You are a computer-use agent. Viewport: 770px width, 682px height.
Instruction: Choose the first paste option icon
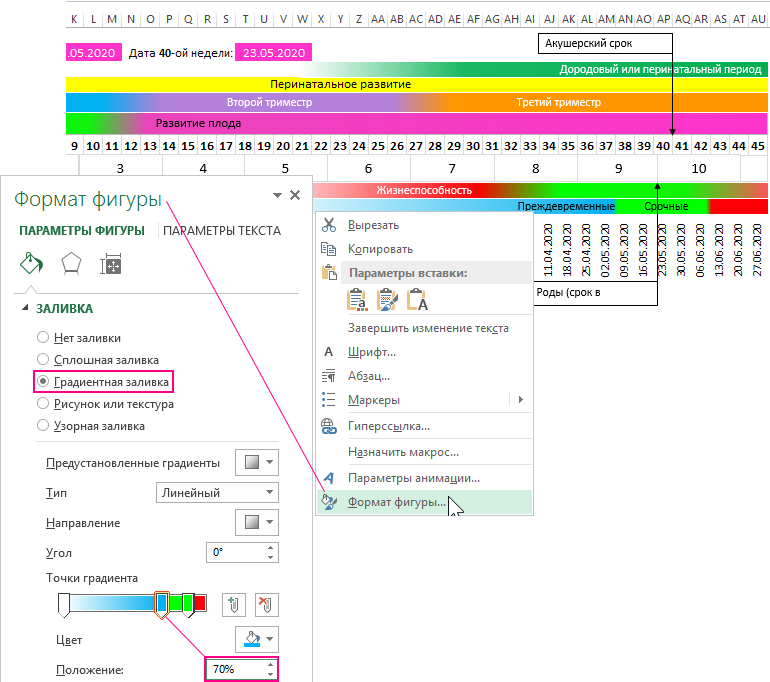pyautogui.click(x=358, y=299)
